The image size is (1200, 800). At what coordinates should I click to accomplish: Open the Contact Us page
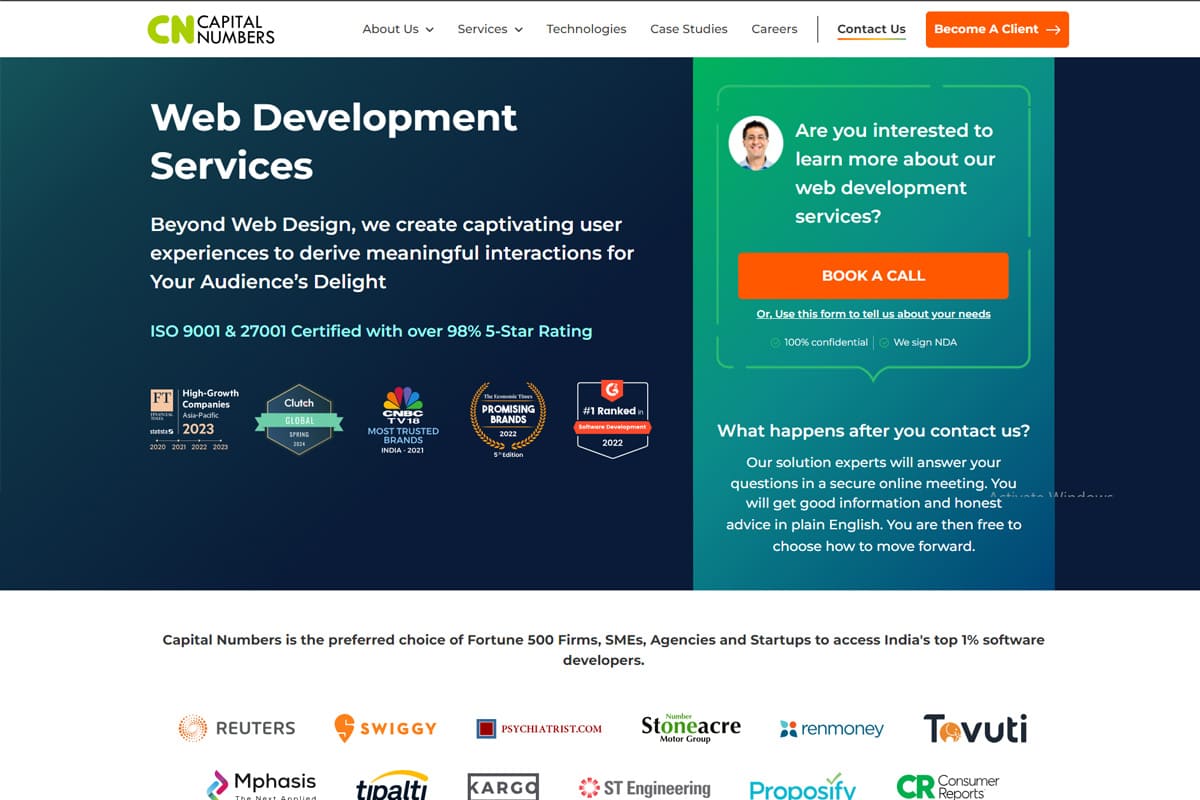[871, 29]
